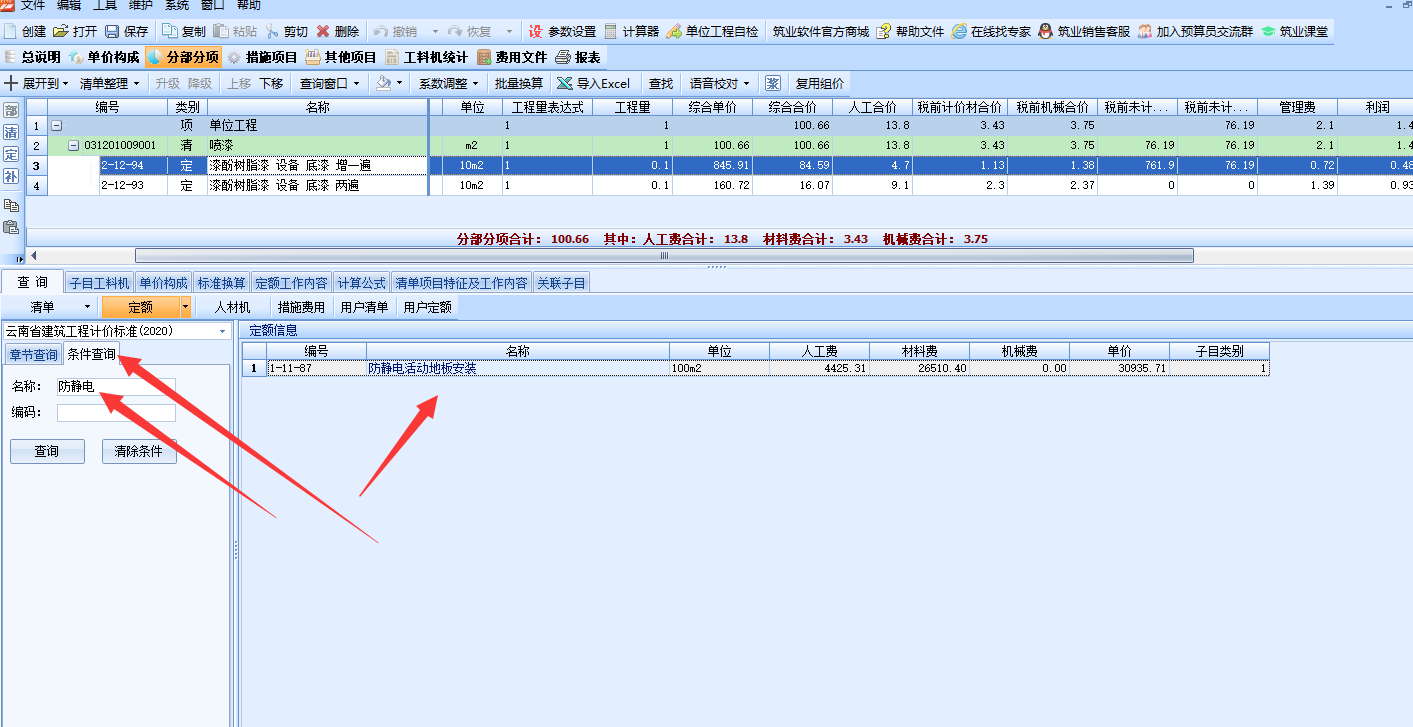Switch to 标准换算 tab
1413x727 pixels.
tap(221, 283)
